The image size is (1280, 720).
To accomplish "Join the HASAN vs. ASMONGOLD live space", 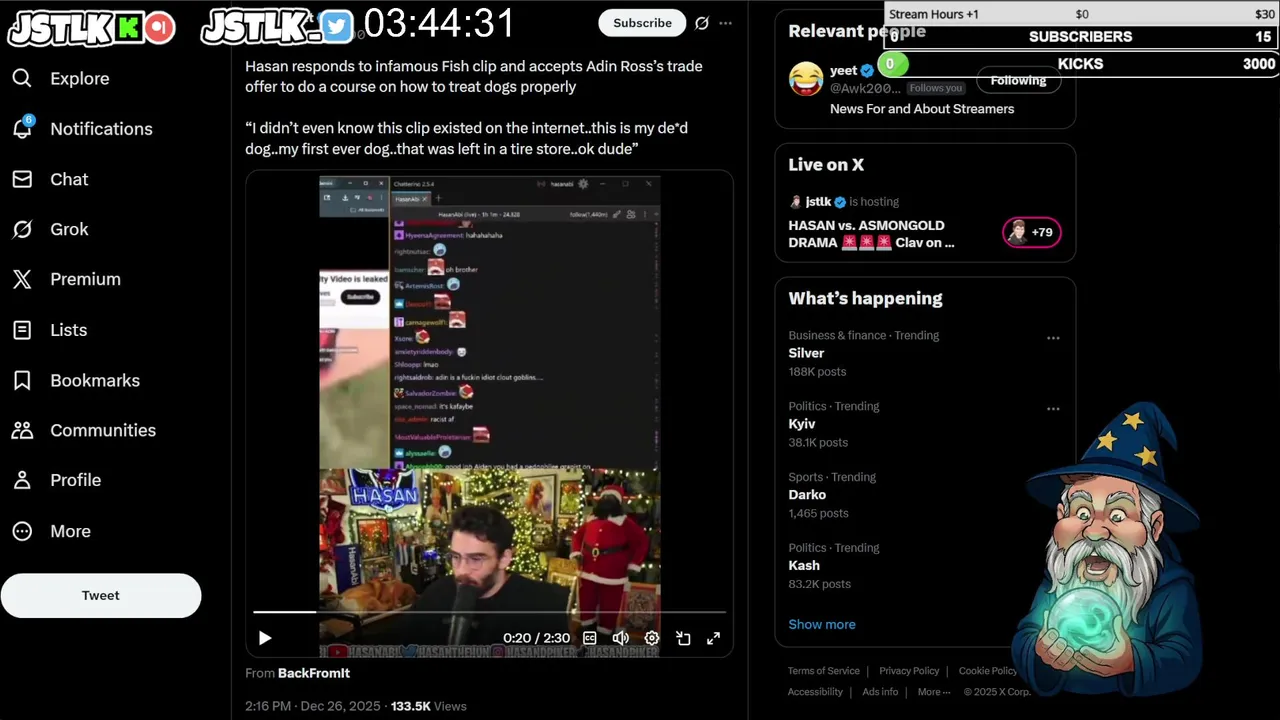I will point(871,234).
